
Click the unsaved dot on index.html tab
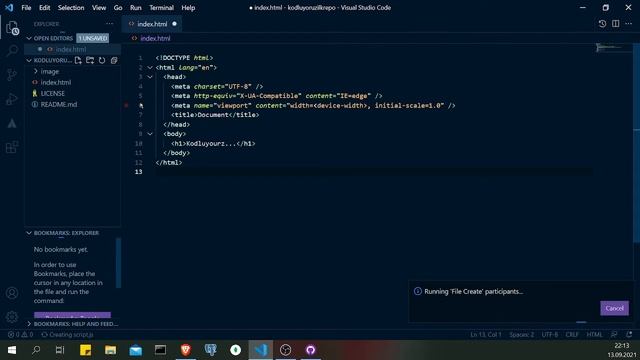(174, 24)
